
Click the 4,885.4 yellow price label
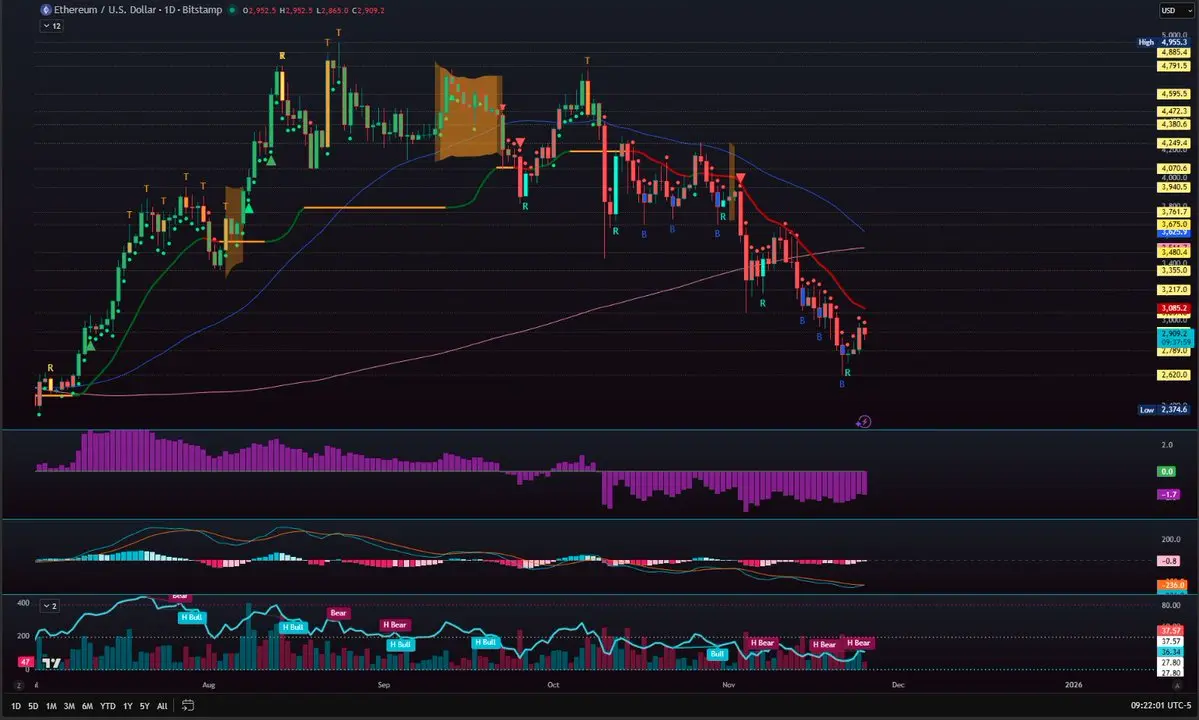[1174, 52]
